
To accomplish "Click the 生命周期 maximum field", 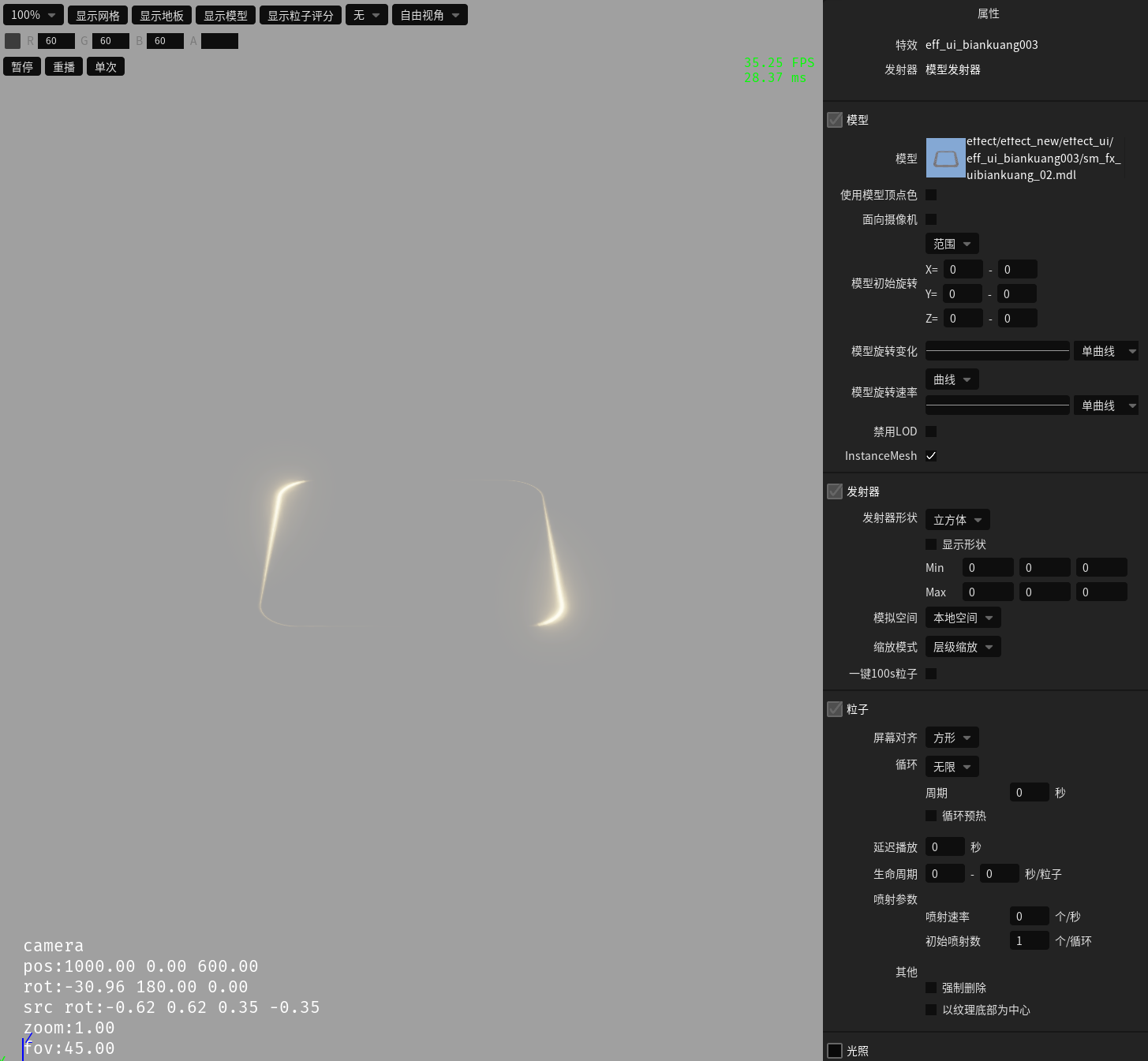I will 1000,874.
